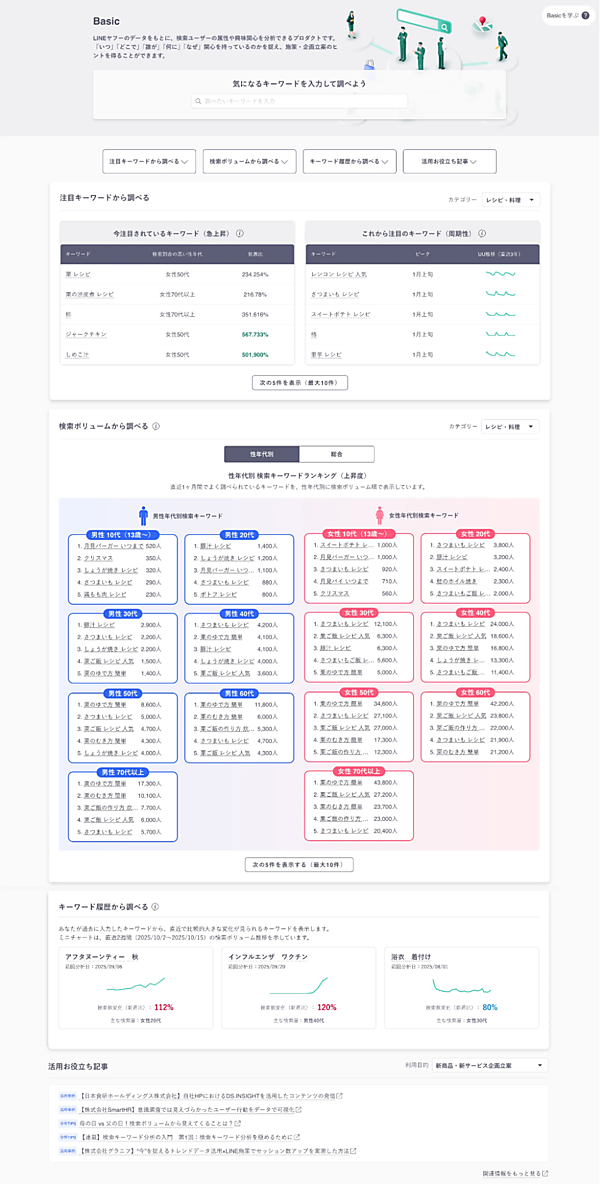Switch ranking view to 総合
The width and height of the screenshot is (600, 1184).
click(x=337, y=455)
